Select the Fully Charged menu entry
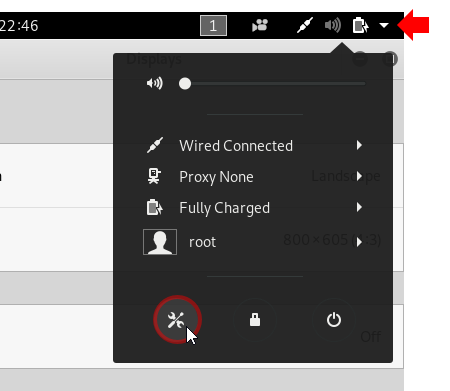Viewport: 450px width, 391px height. point(253,207)
